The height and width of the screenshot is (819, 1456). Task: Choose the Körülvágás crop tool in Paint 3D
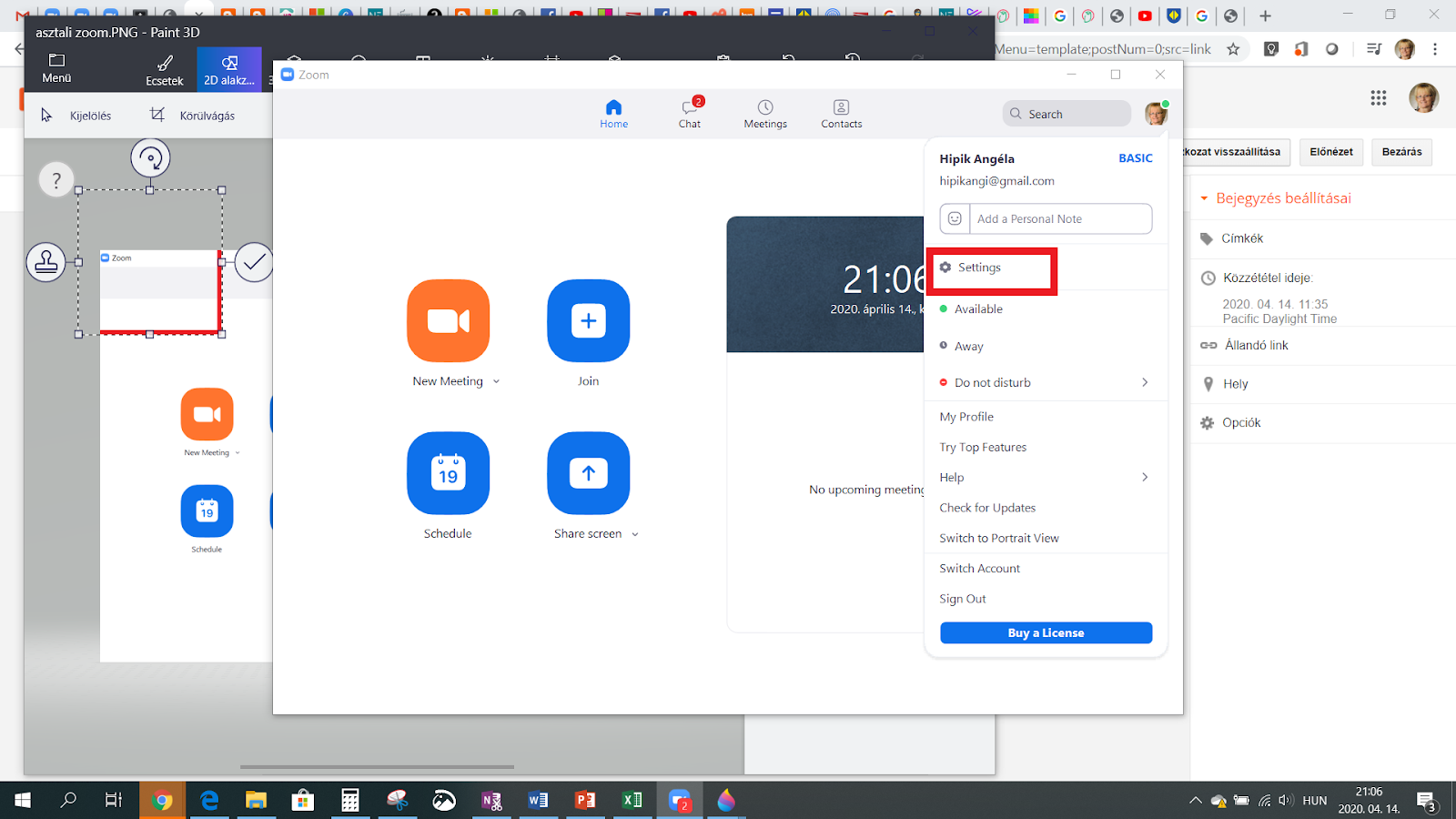click(x=193, y=116)
